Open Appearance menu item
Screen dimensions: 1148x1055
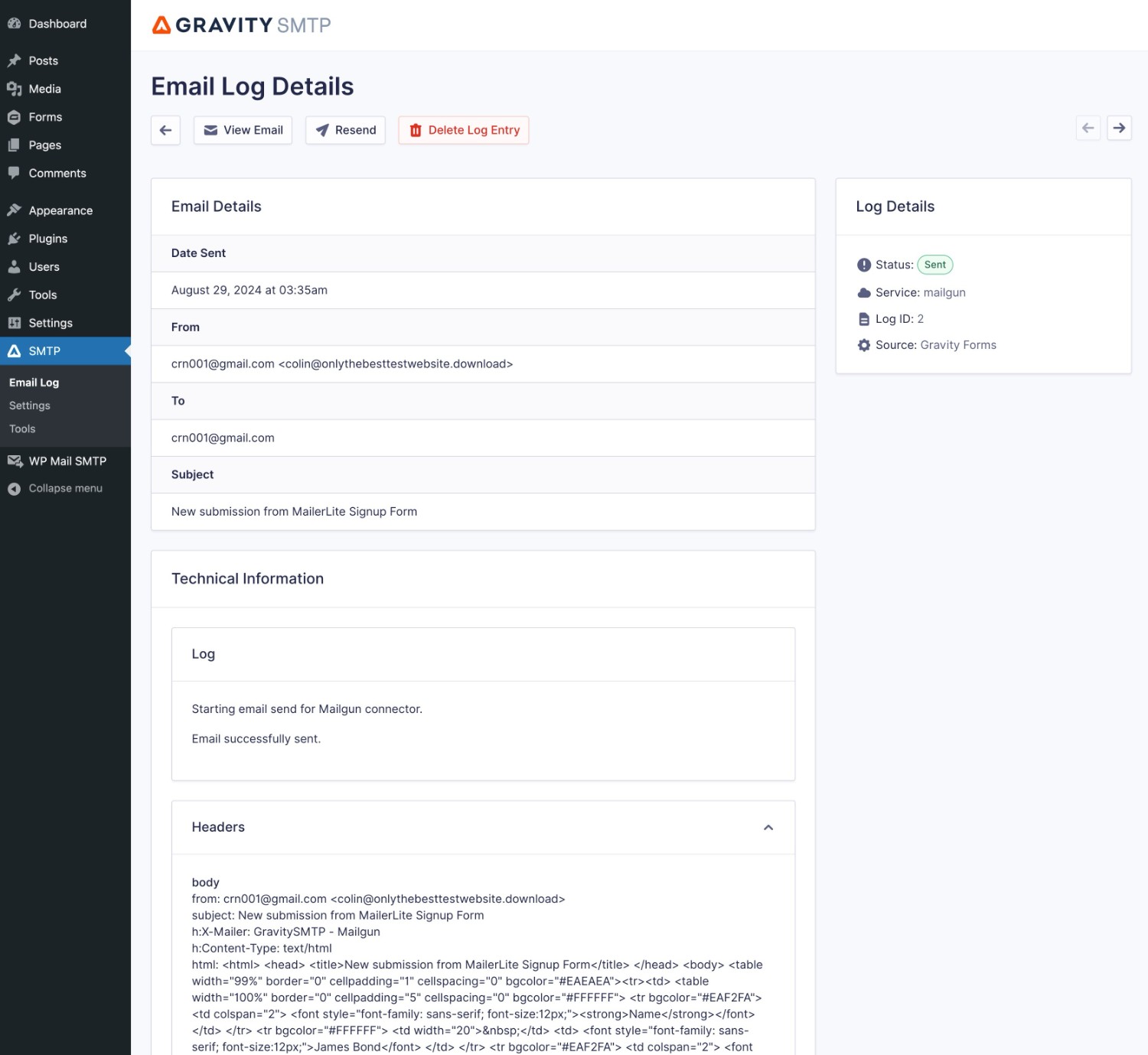(65, 210)
